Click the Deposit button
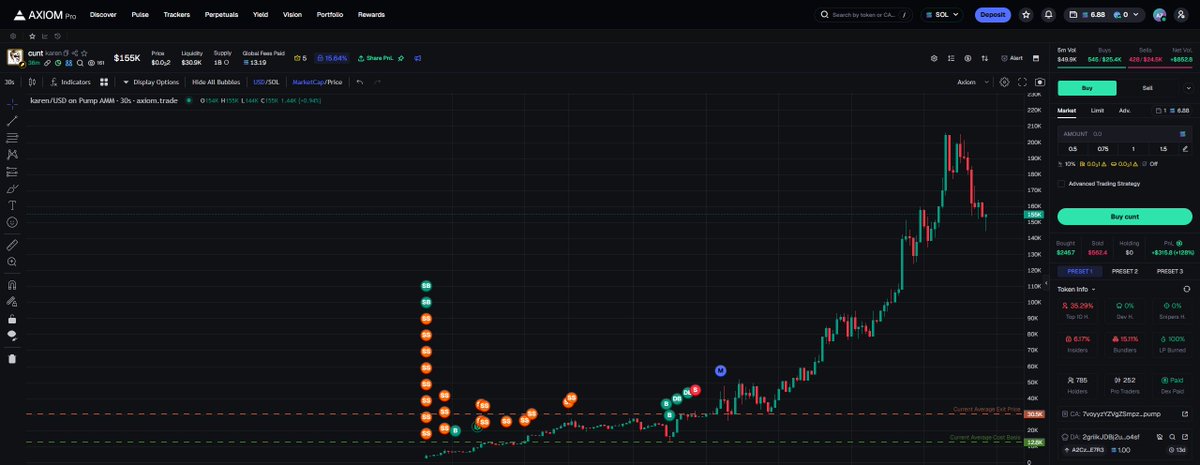 tap(993, 15)
